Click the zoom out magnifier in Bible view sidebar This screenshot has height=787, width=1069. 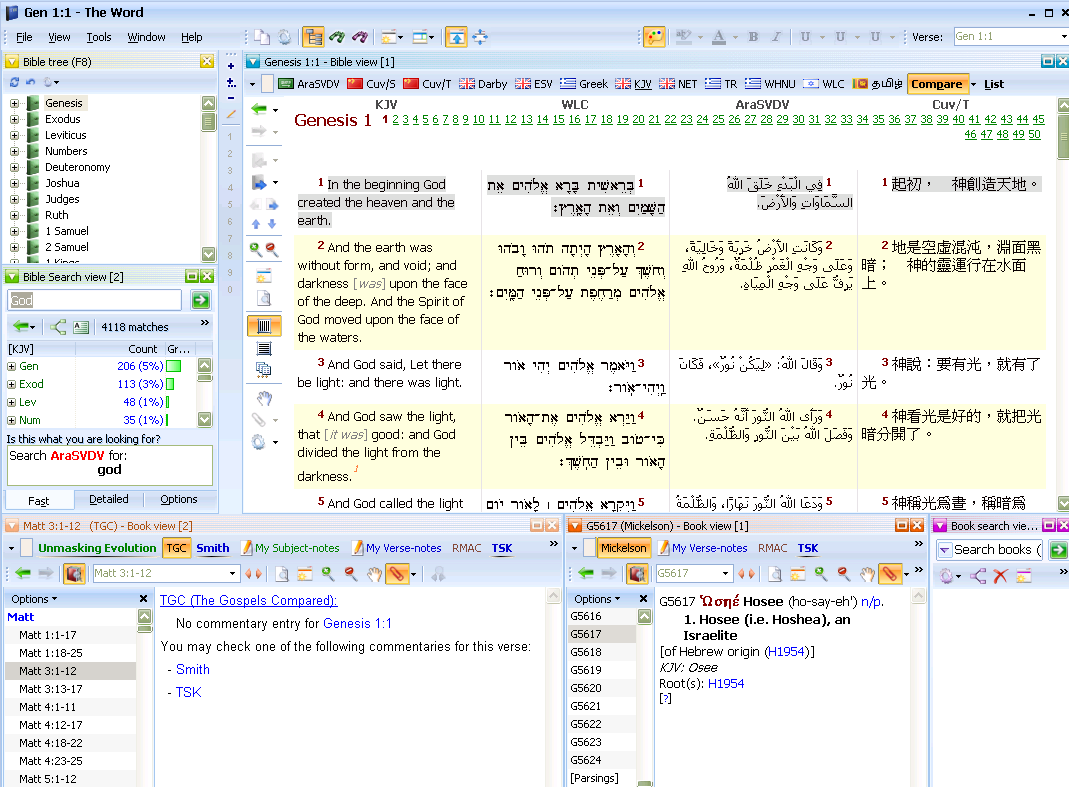tap(271, 249)
